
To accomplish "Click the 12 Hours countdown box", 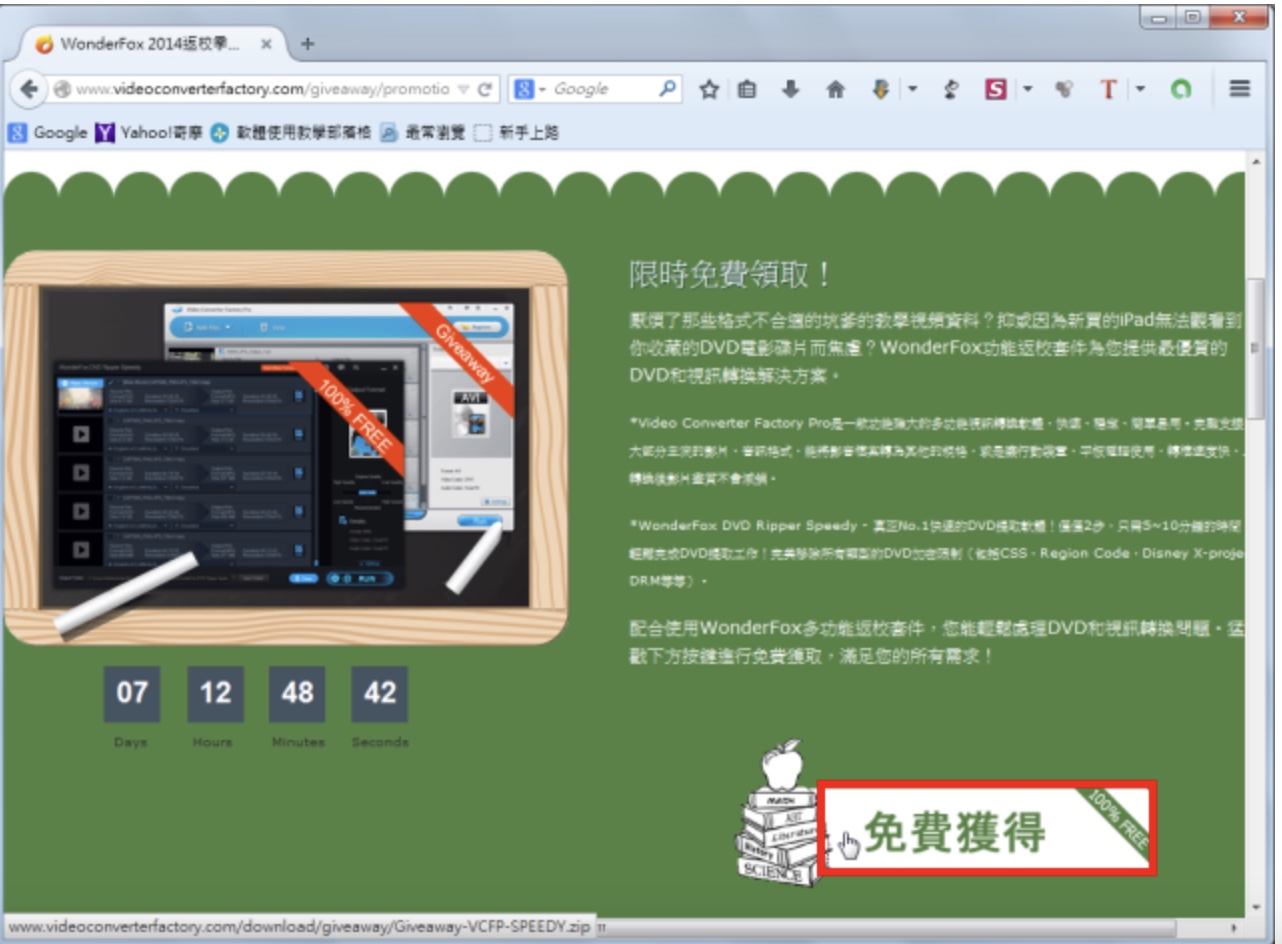I will pyautogui.click(x=215, y=694).
